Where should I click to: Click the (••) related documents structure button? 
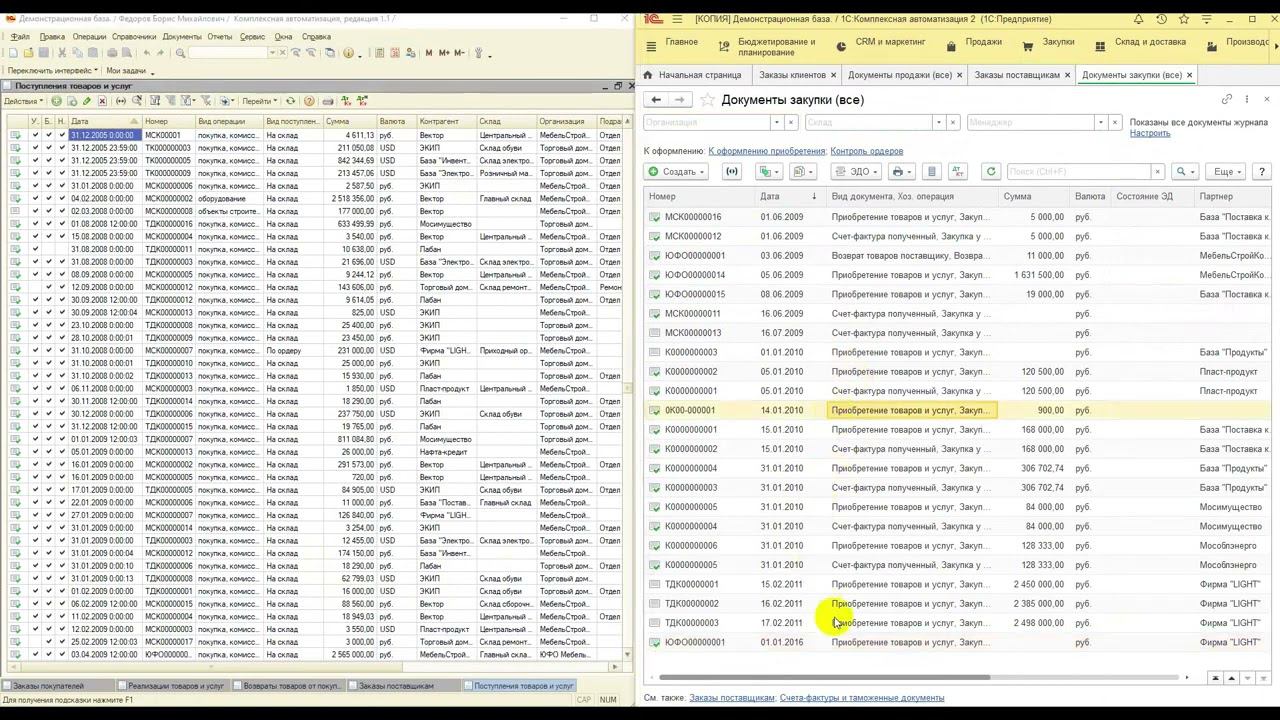click(x=732, y=172)
